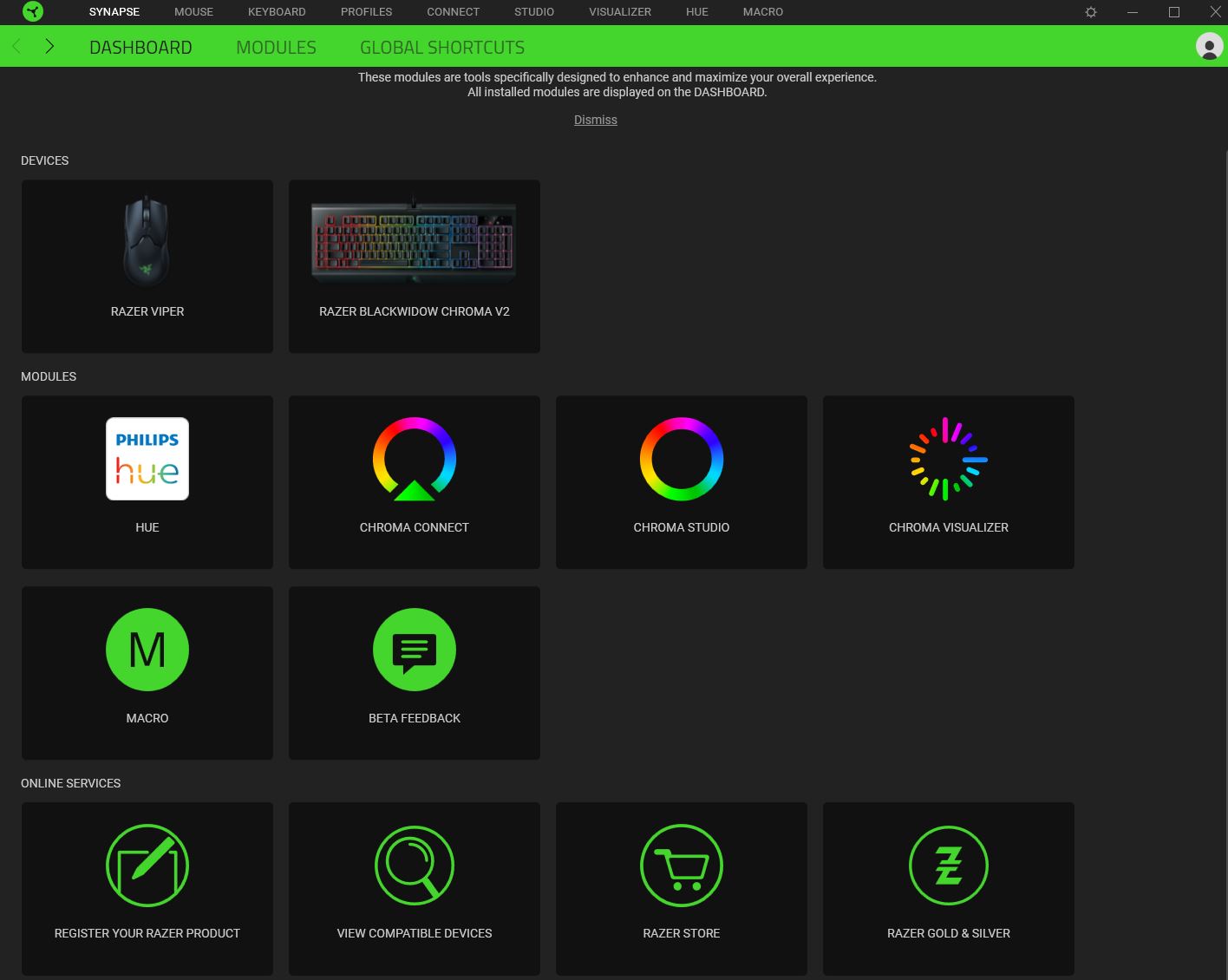Open the CONNECT top menu
The image size is (1228, 980).
(453, 11)
